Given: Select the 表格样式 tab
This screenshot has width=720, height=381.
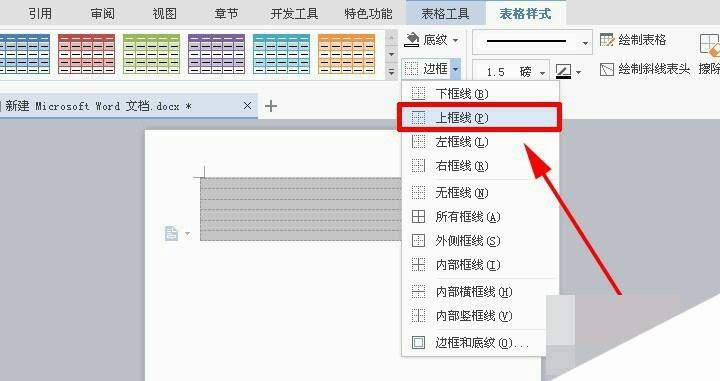Looking at the screenshot, I should (525, 13).
